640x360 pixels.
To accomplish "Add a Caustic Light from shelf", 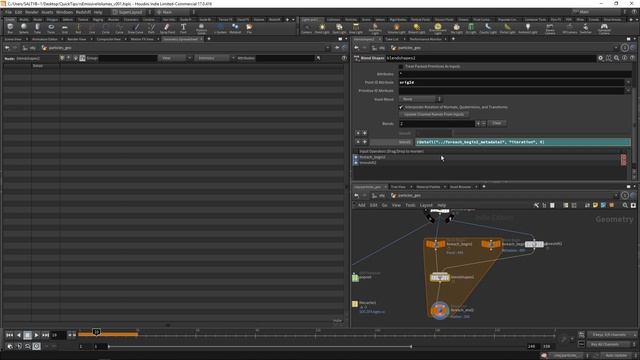I will pos(488,28).
